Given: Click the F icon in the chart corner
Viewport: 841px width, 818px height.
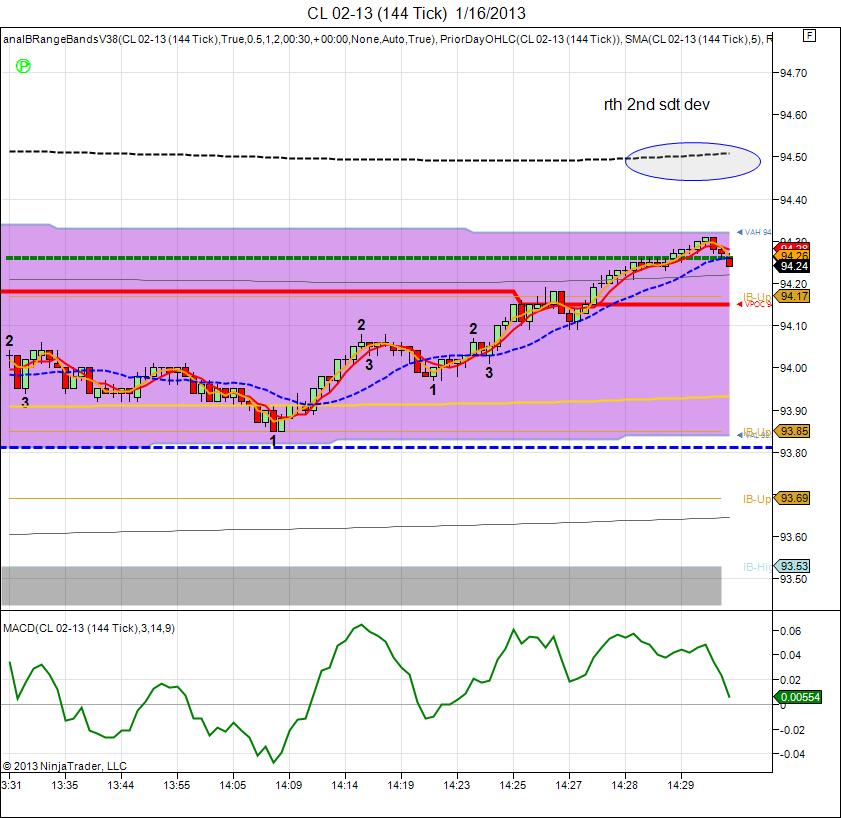Looking at the screenshot, I should pos(809,36).
